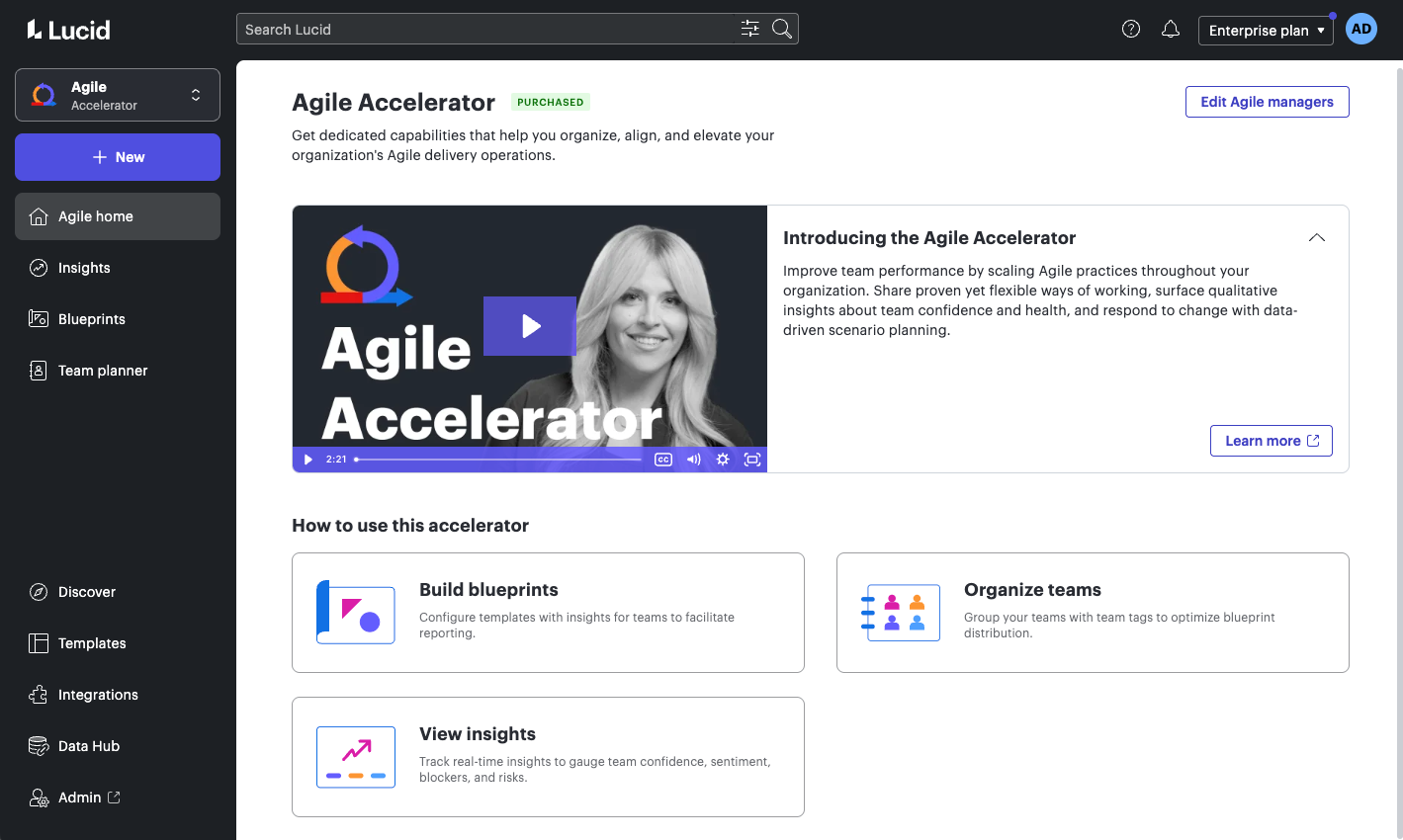Open Templates in the sidebar

pyautogui.click(x=118, y=643)
